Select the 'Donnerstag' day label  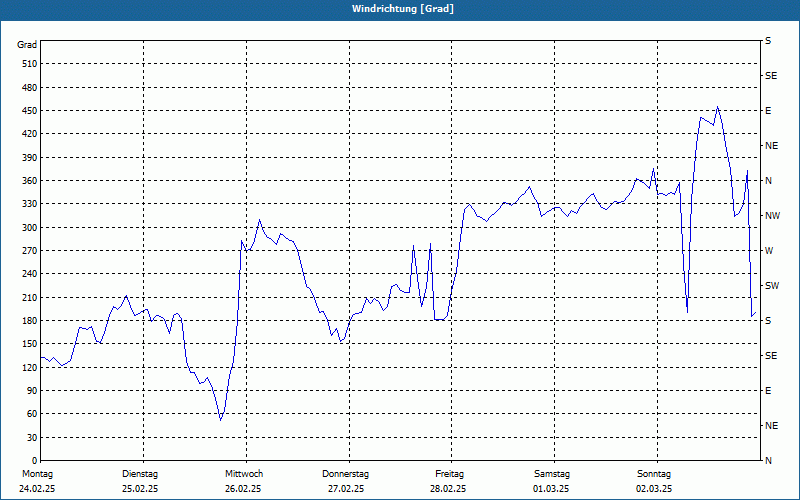[x=345, y=474]
